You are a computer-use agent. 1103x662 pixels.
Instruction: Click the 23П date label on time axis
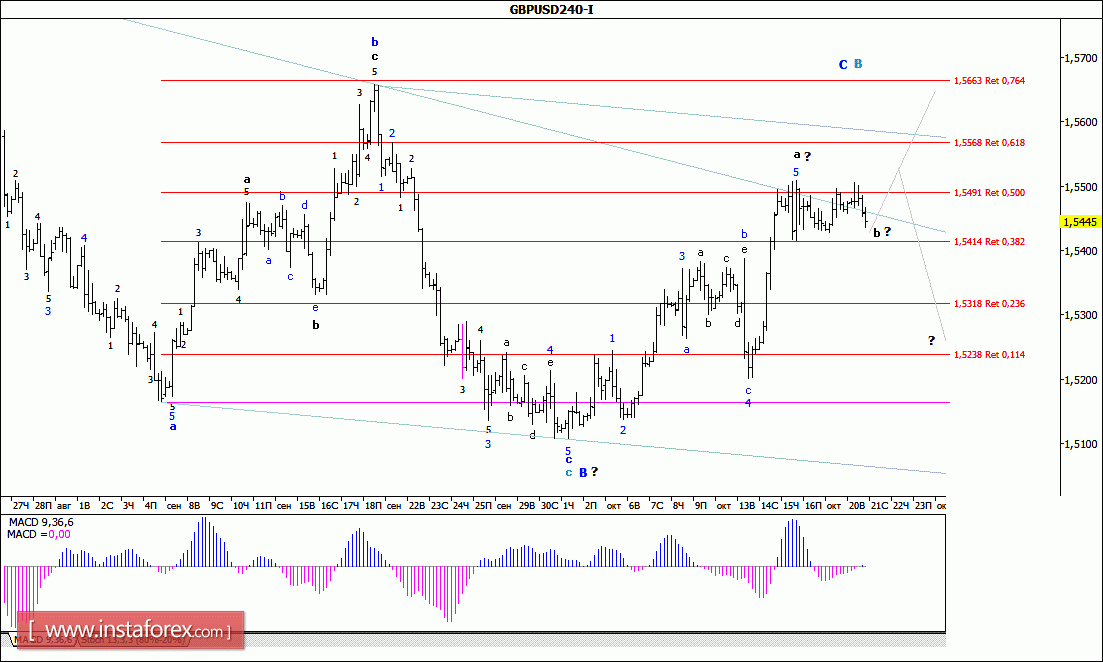923,506
